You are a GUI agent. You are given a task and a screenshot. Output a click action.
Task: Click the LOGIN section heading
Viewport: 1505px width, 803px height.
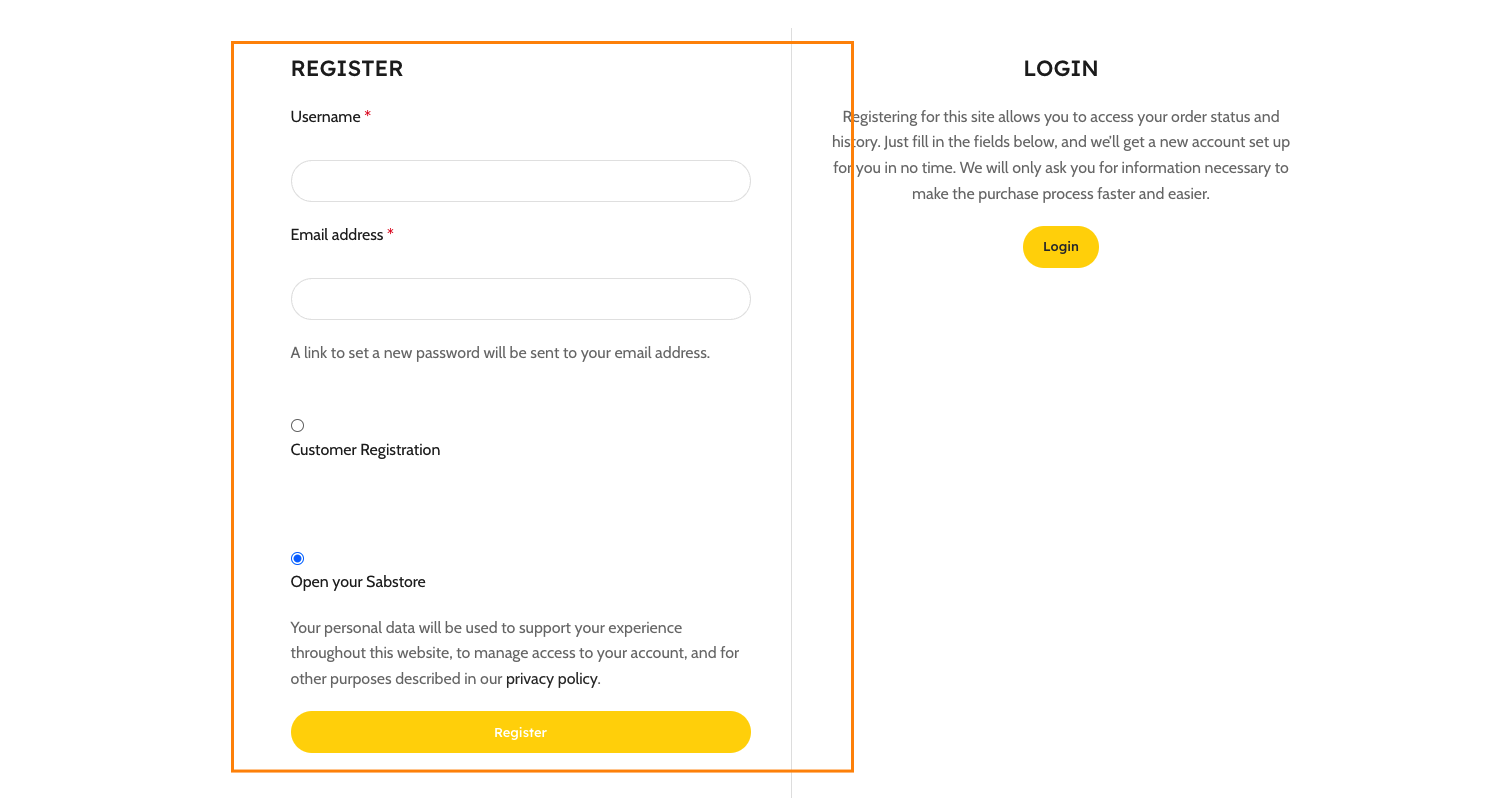[x=1061, y=69]
